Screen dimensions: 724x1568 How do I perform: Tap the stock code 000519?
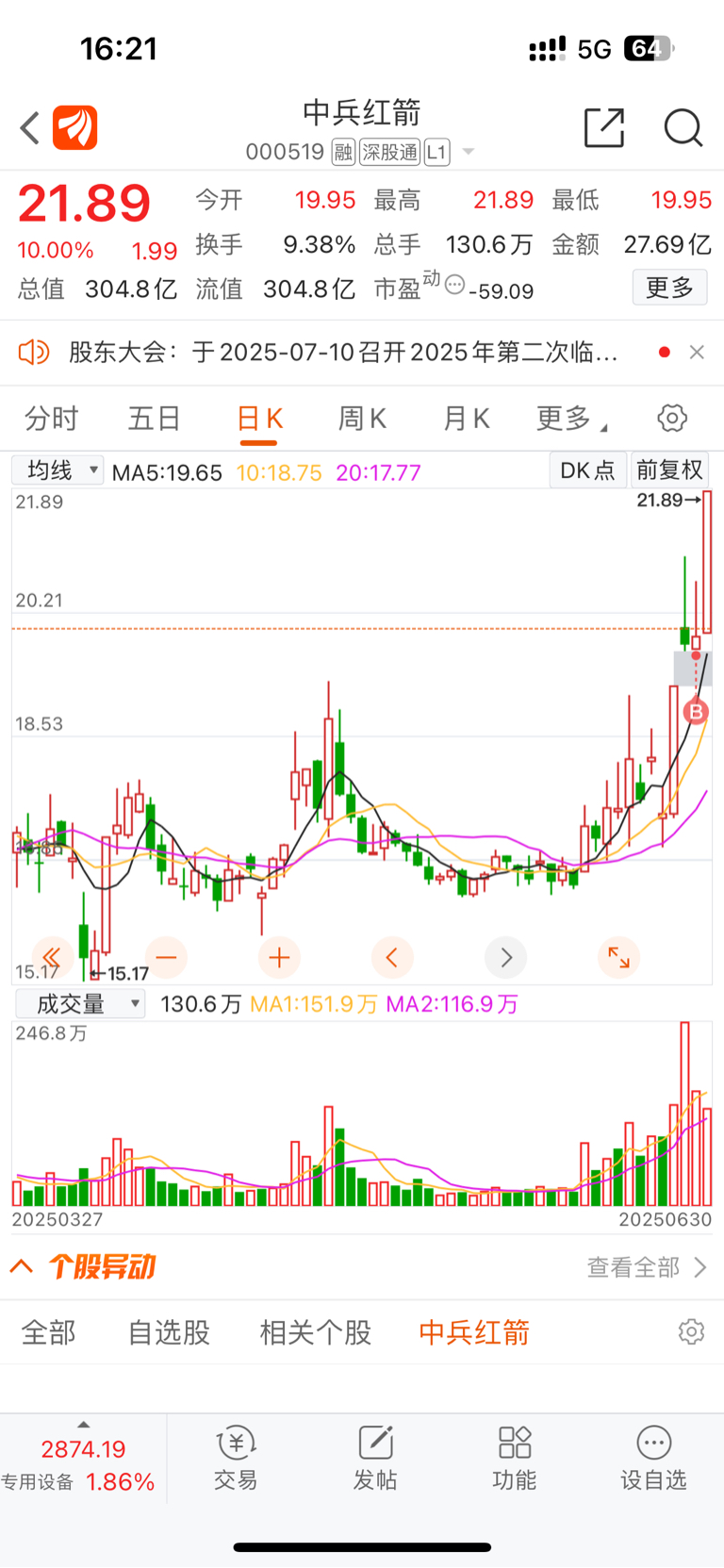pyautogui.click(x=285, y=152)
